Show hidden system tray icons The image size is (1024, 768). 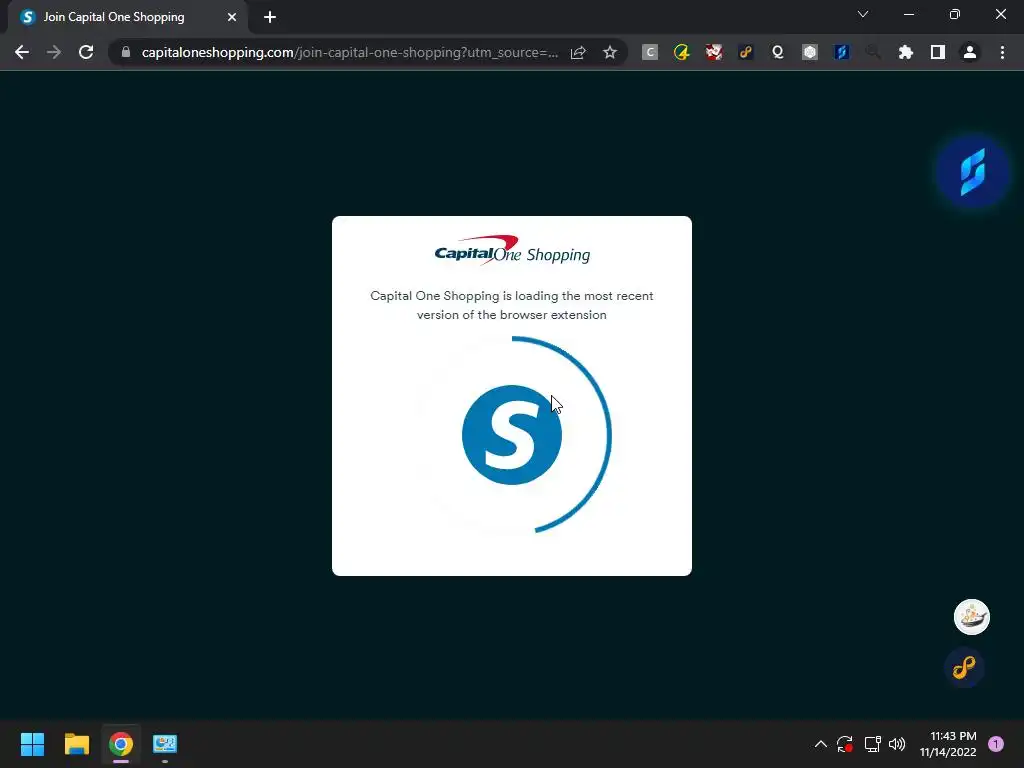click(x=821, y=744)
